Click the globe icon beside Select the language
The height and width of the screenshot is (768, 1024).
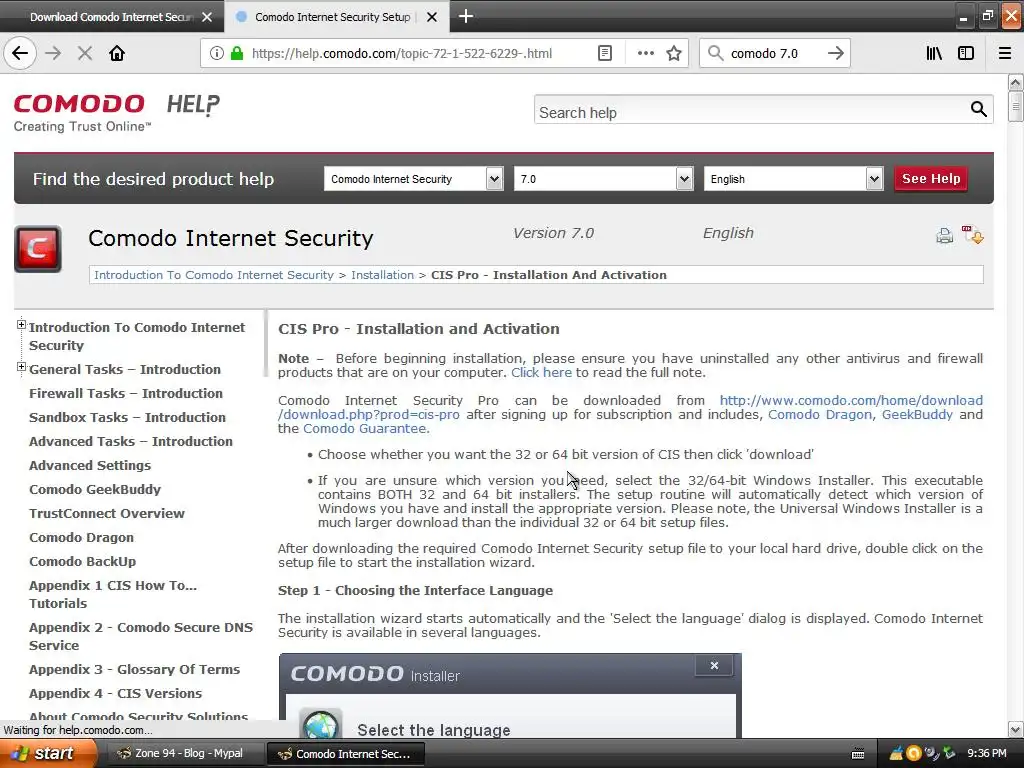pyautogui.click(x=321, y=724)
